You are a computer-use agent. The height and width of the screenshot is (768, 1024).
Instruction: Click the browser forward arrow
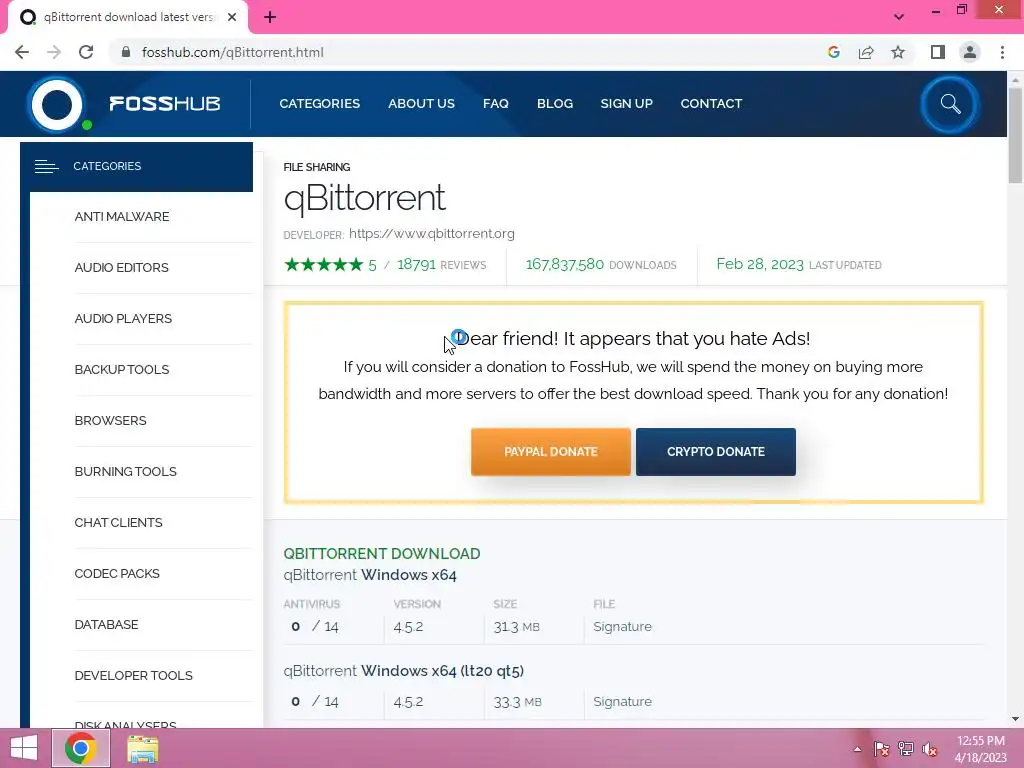(x=54, y=52)
